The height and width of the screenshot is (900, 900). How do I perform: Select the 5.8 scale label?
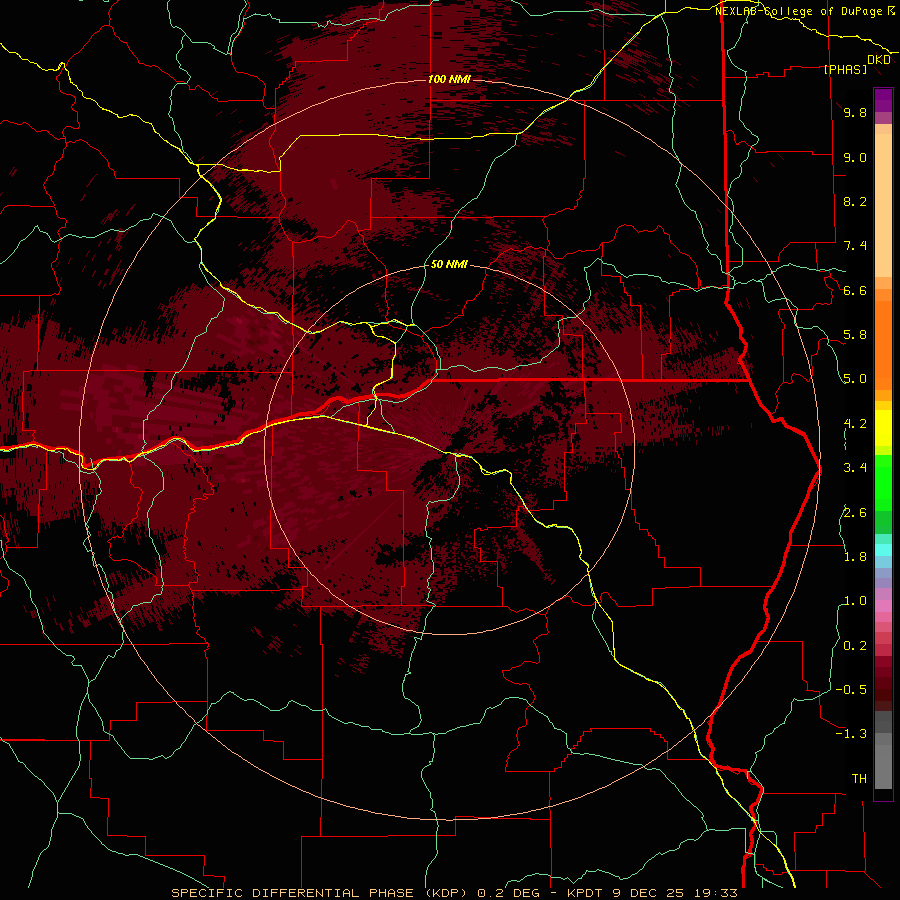855,335
